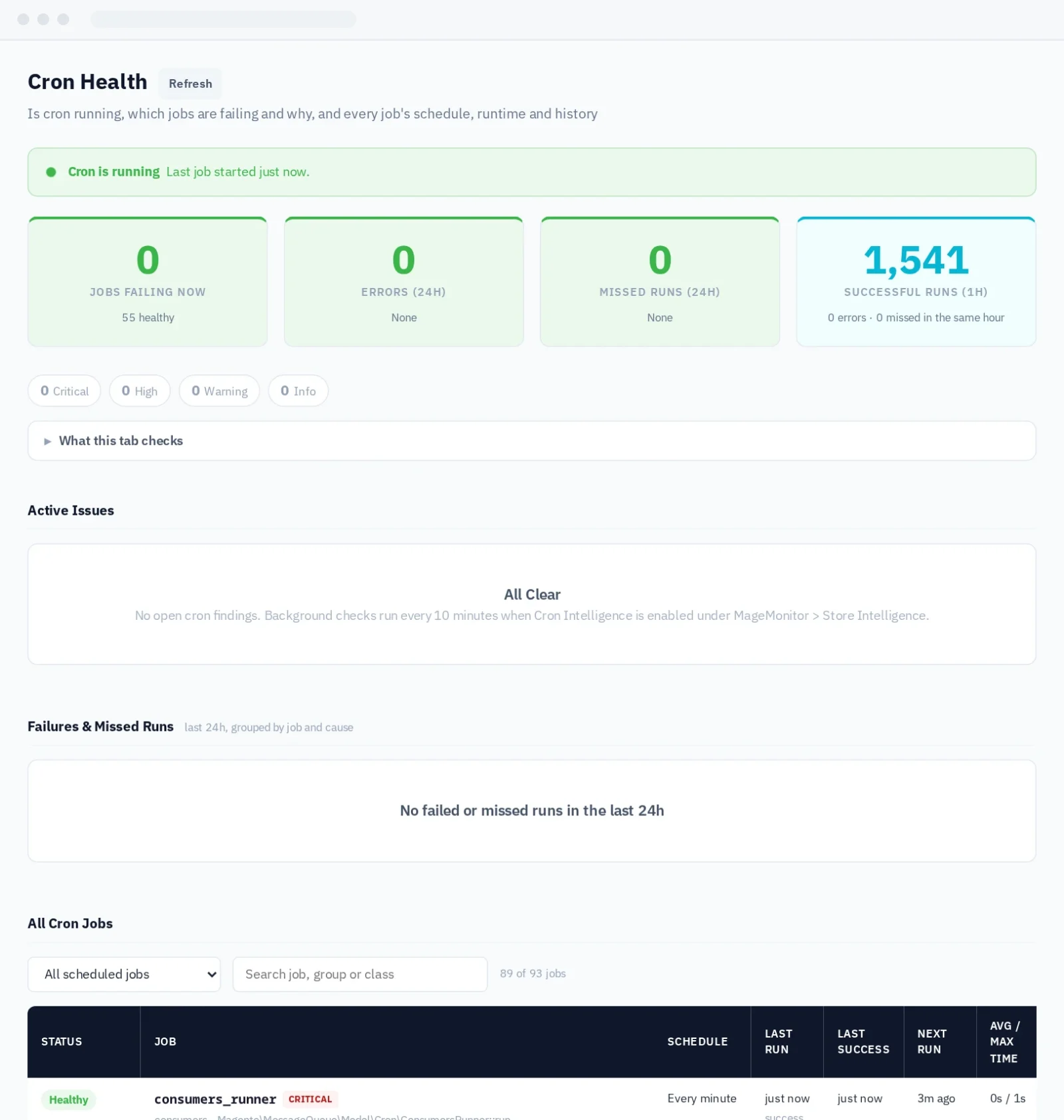Click the green 'Cron is running' status dot
Image resolution: width=1064 pixels, height=1120 pixels.
[x=51, y=172]
